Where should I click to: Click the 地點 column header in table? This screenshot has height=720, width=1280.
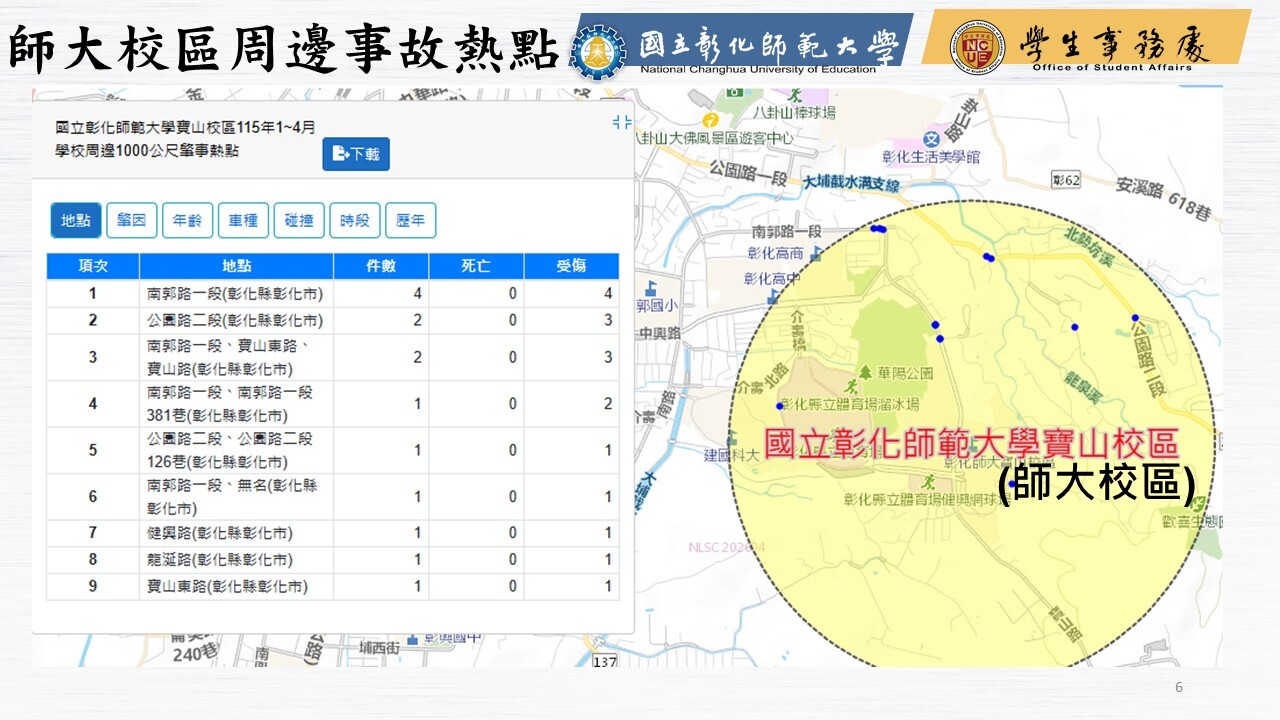pos(237,266)
